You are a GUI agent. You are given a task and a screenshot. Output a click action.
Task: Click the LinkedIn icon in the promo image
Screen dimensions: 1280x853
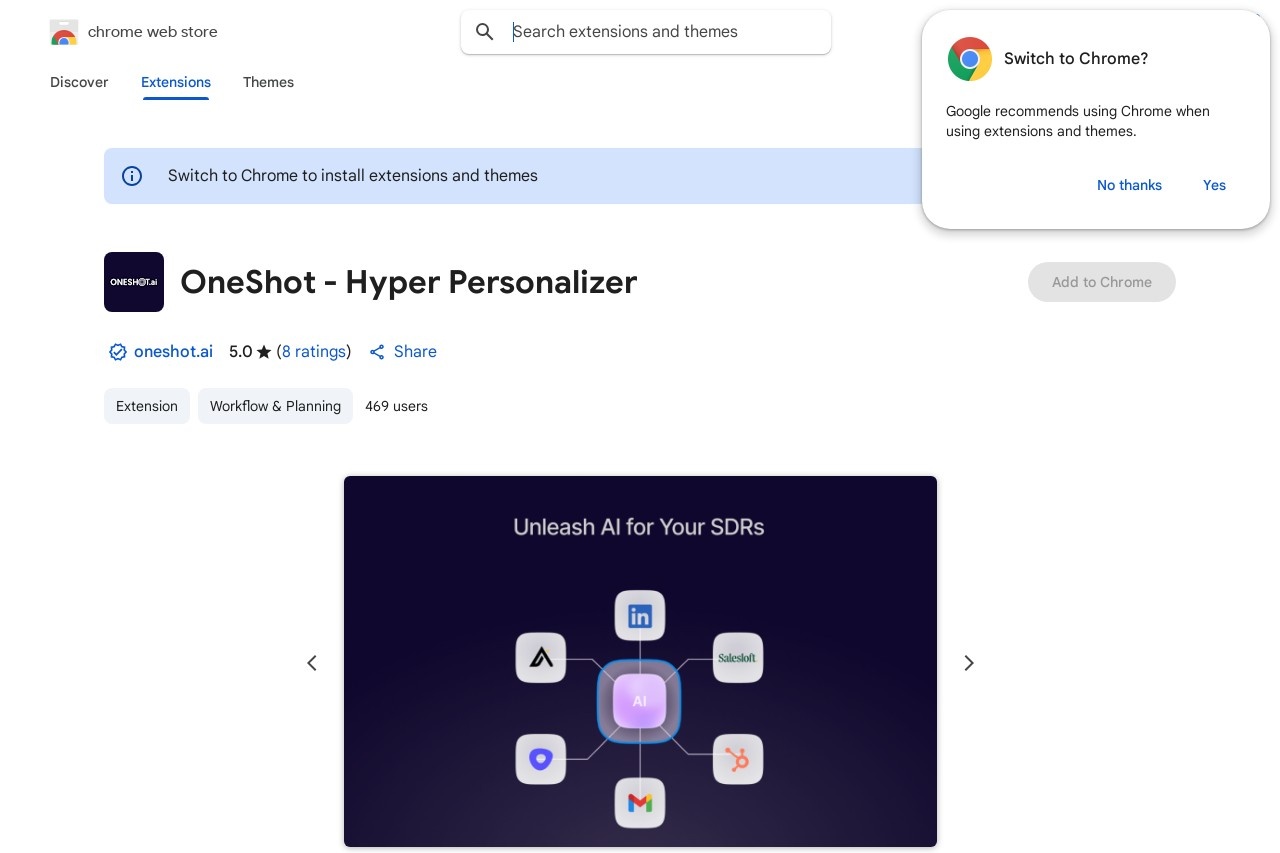640,616
